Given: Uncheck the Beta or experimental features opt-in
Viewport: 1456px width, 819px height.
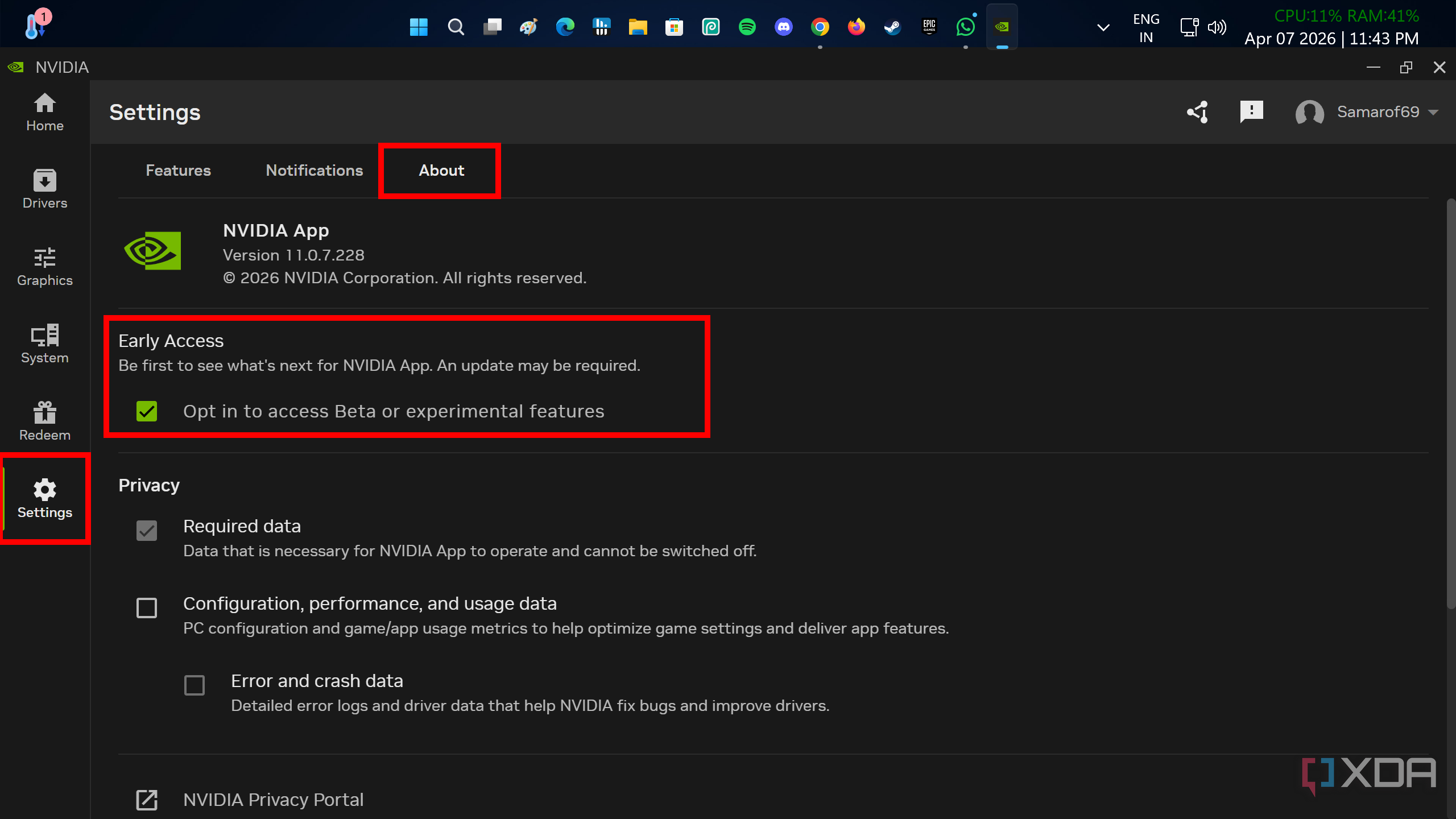Looking at the screenshot, I should (147, 411).
